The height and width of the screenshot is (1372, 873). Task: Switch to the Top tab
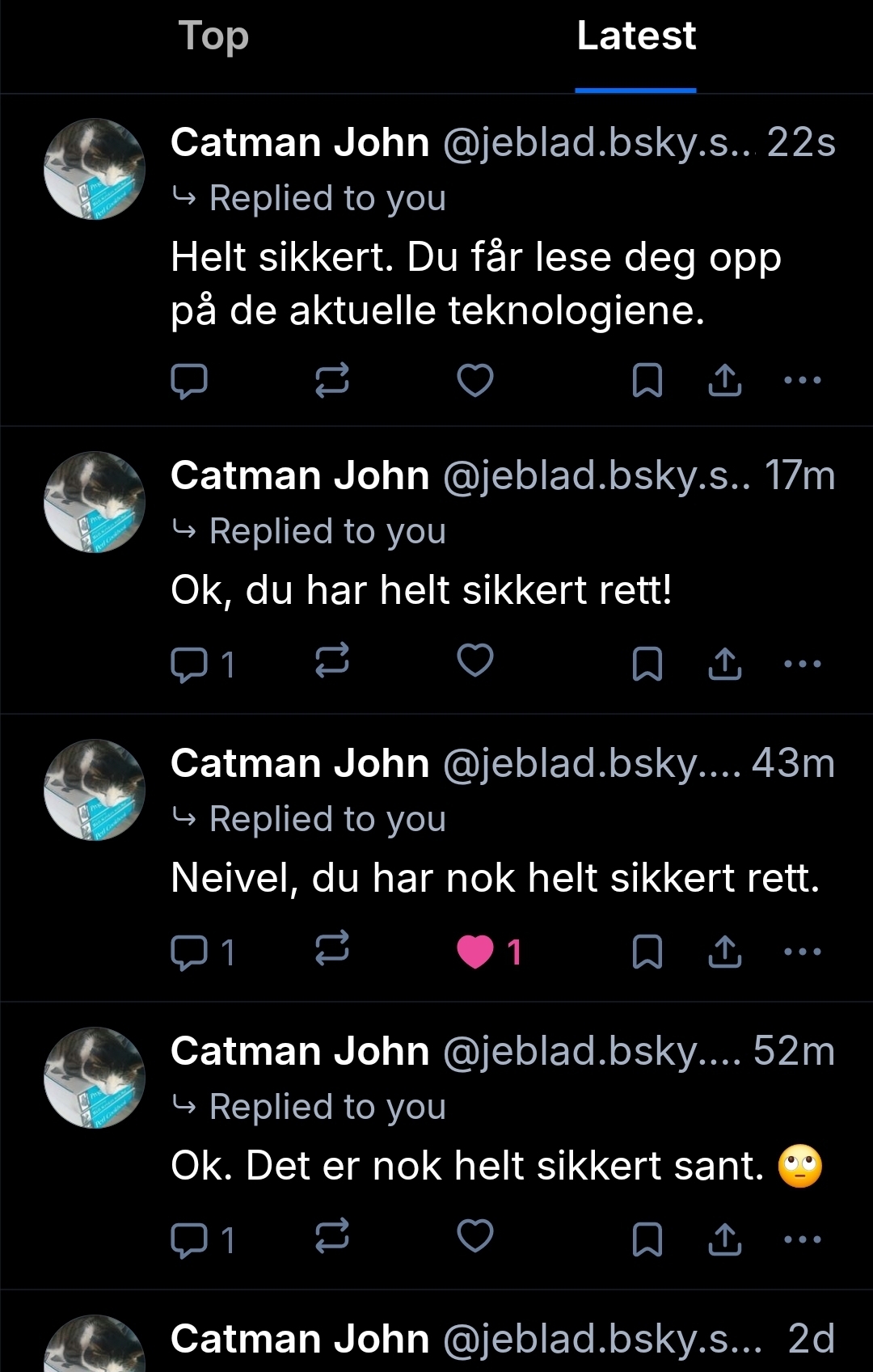pyautogui.click(x=213, y=36)
